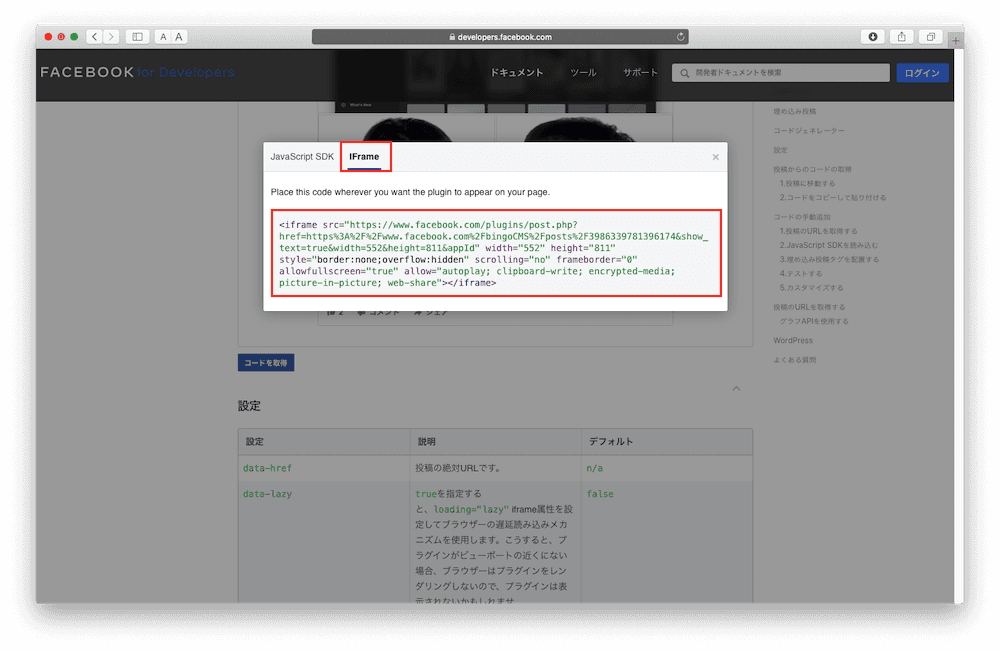
Task: Open グラフAPIを使用する sidebar link
Action: (814, 321)
